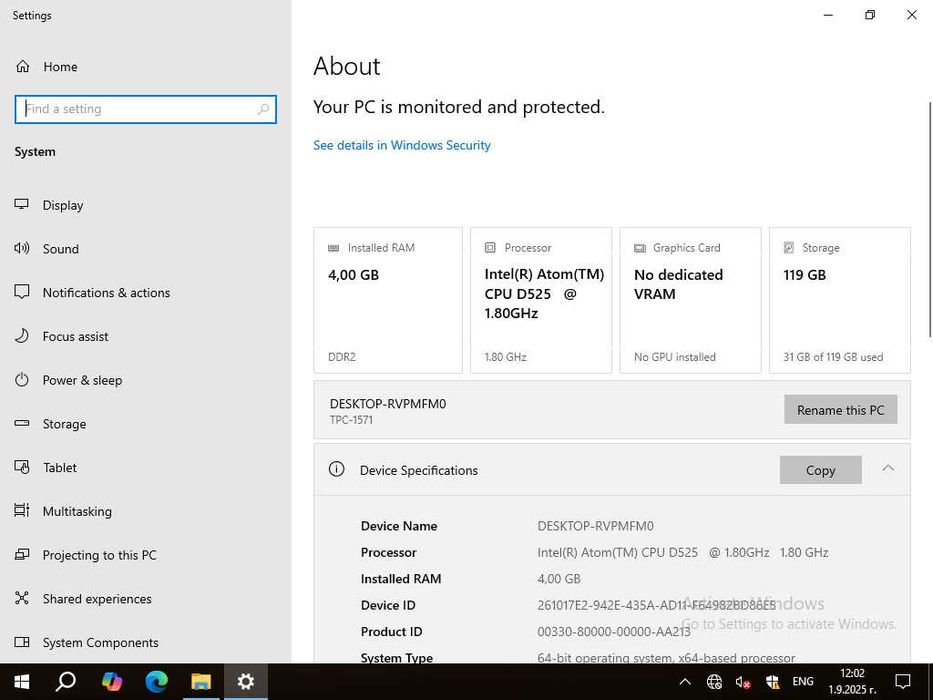Click the Tablet icon
This screenshot has width=933, height=700.
[21, 467]
